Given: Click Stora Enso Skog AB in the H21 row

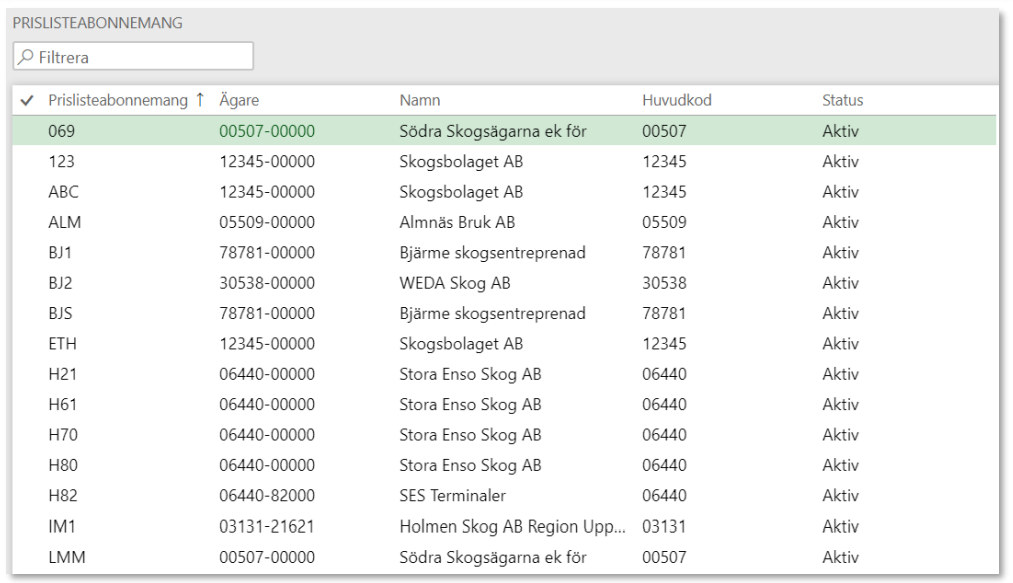Looking at the screenshot, I should click(x=470, y=374).
